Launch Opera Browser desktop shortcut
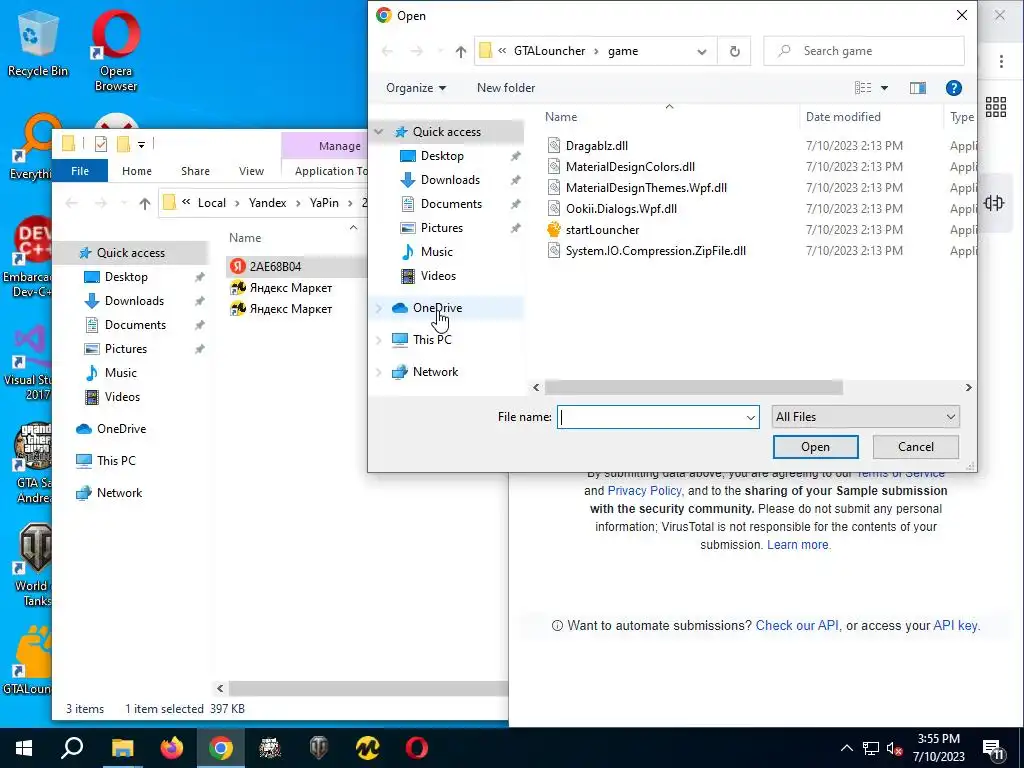 116,51
